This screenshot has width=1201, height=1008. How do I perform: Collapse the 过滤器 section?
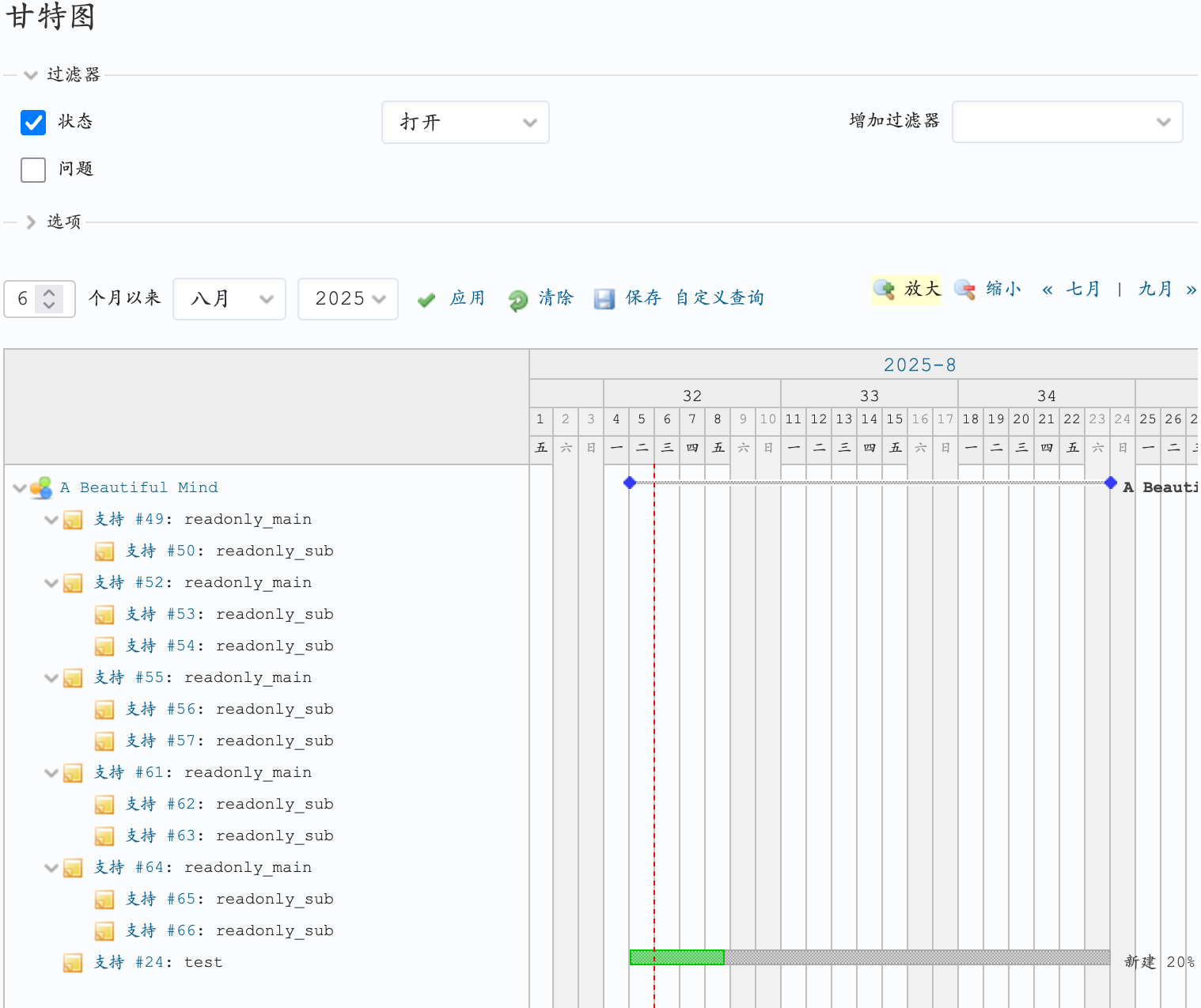31,75
